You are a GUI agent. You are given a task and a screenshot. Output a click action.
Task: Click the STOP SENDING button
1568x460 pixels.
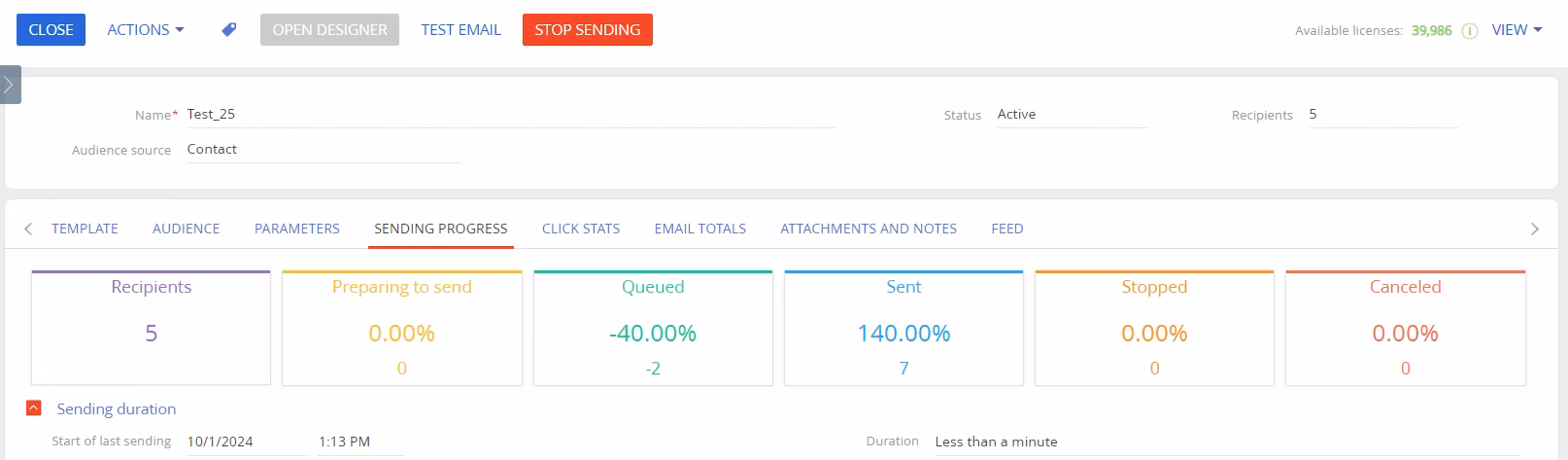[x=588, y=30]
